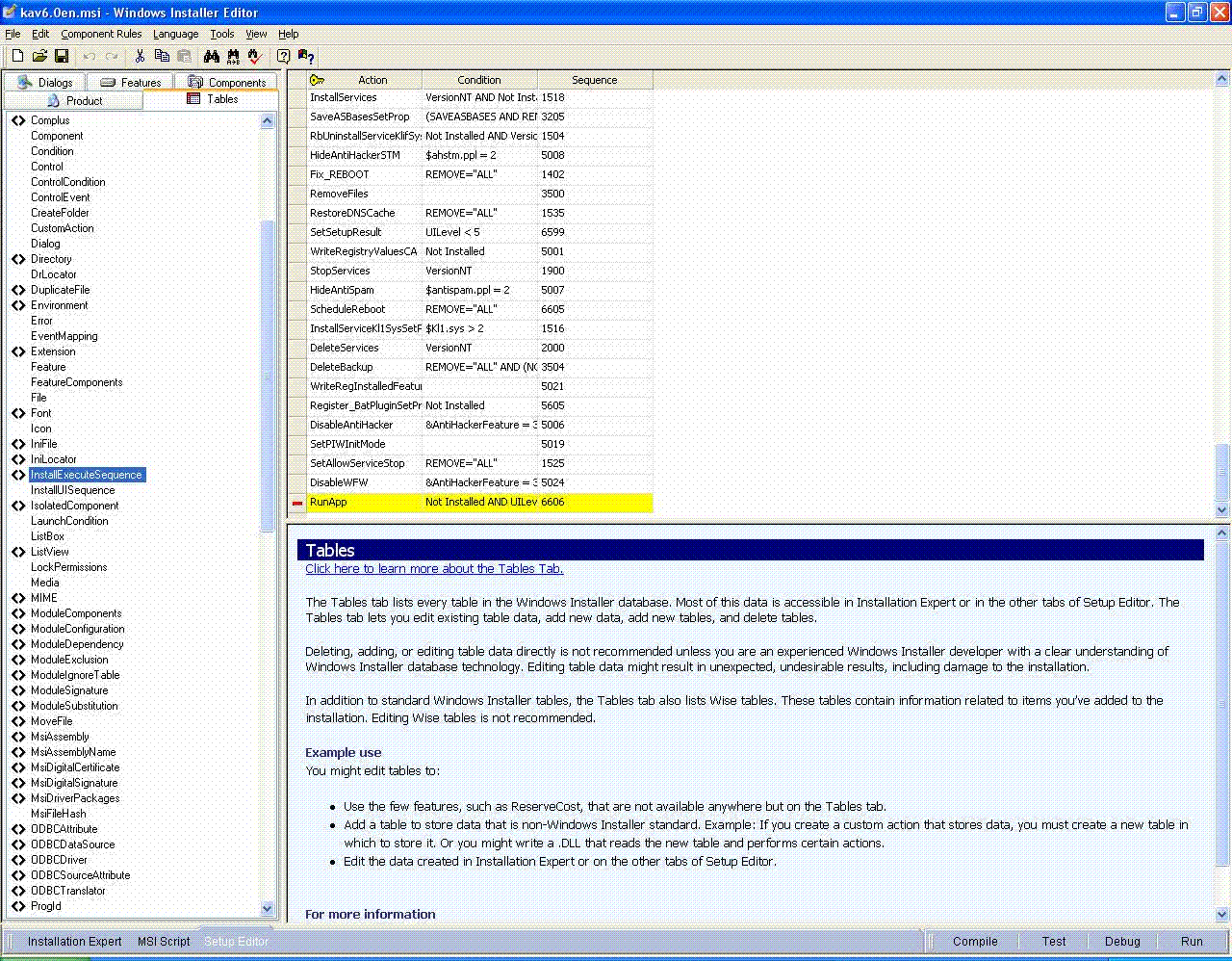
Task: Click the Cut scissors icon
Action: click(140, 57)
